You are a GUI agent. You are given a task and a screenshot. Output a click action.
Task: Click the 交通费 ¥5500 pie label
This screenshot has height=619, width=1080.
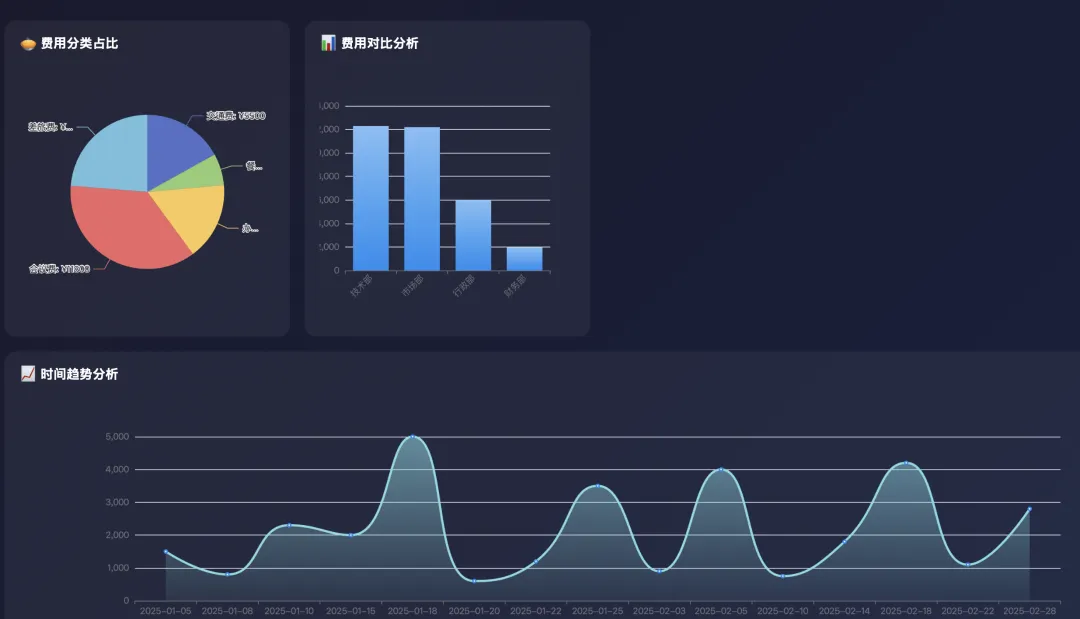pyautogui.click(x=236, y=116)
